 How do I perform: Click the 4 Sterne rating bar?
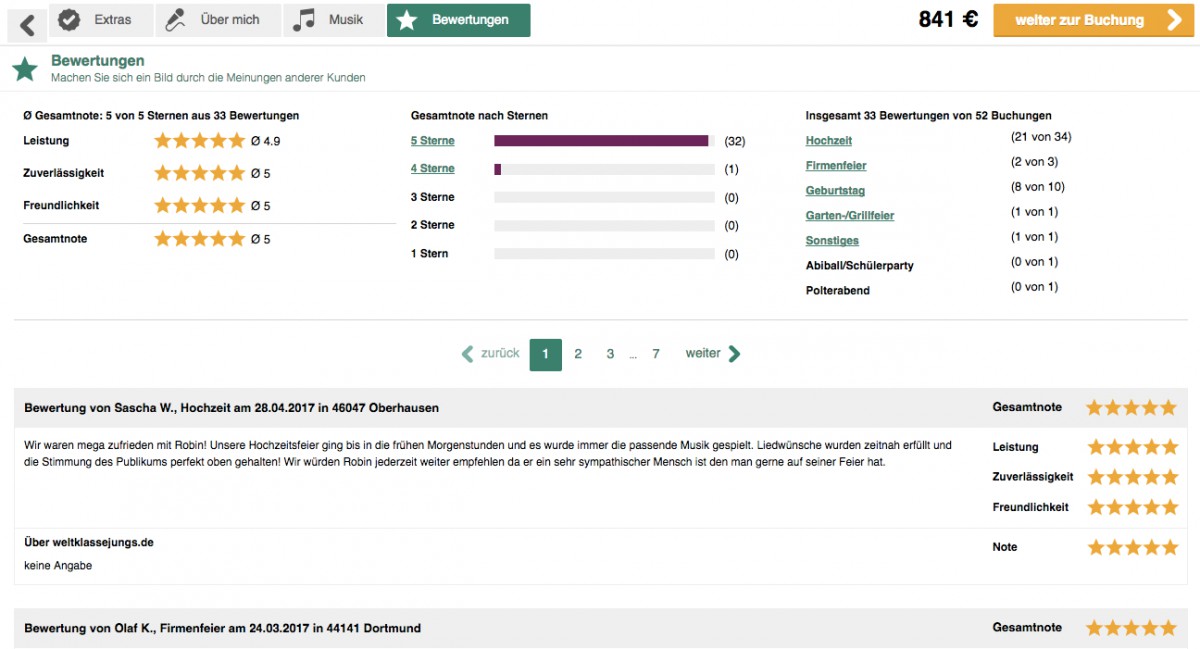coord(604,169)
